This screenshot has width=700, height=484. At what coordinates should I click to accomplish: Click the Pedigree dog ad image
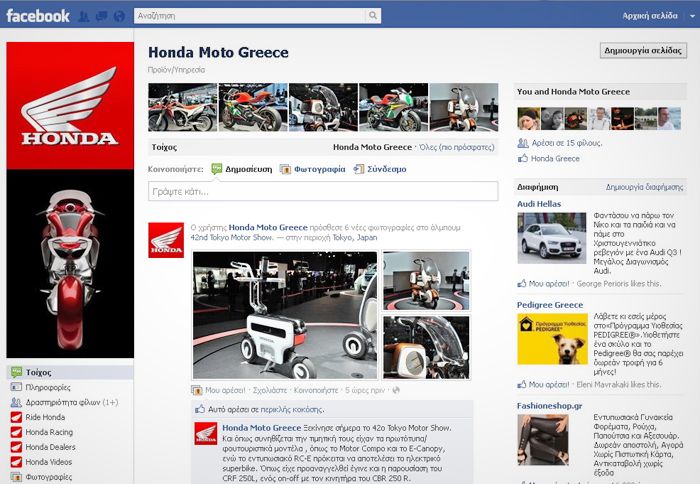tap(553, 339)
